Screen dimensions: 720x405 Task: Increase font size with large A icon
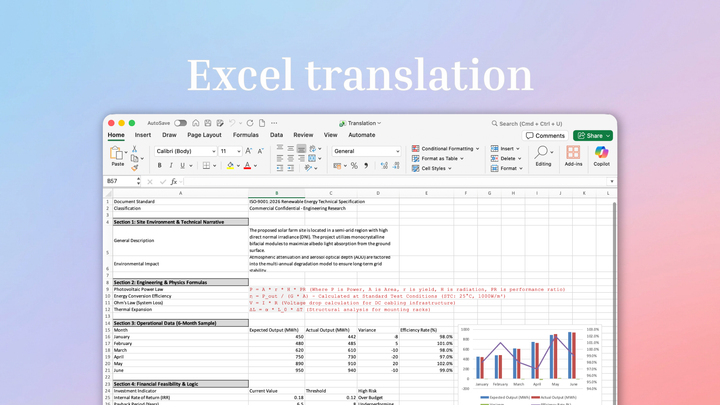point(248,151)
